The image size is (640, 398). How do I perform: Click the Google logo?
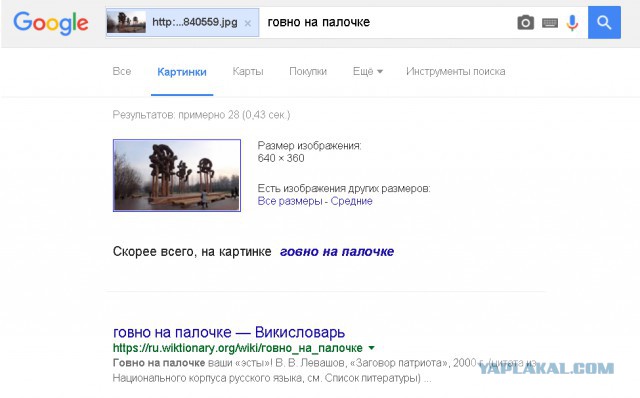point(51,23)
